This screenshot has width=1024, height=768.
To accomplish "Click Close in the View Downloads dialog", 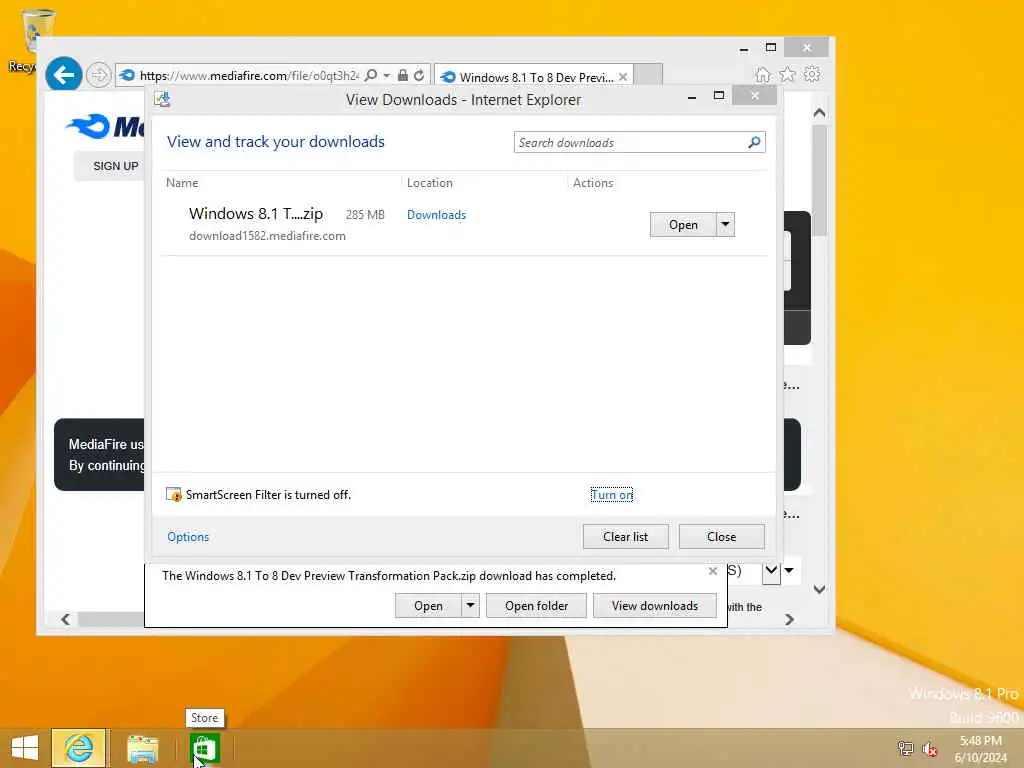I will tap(722, 537).
